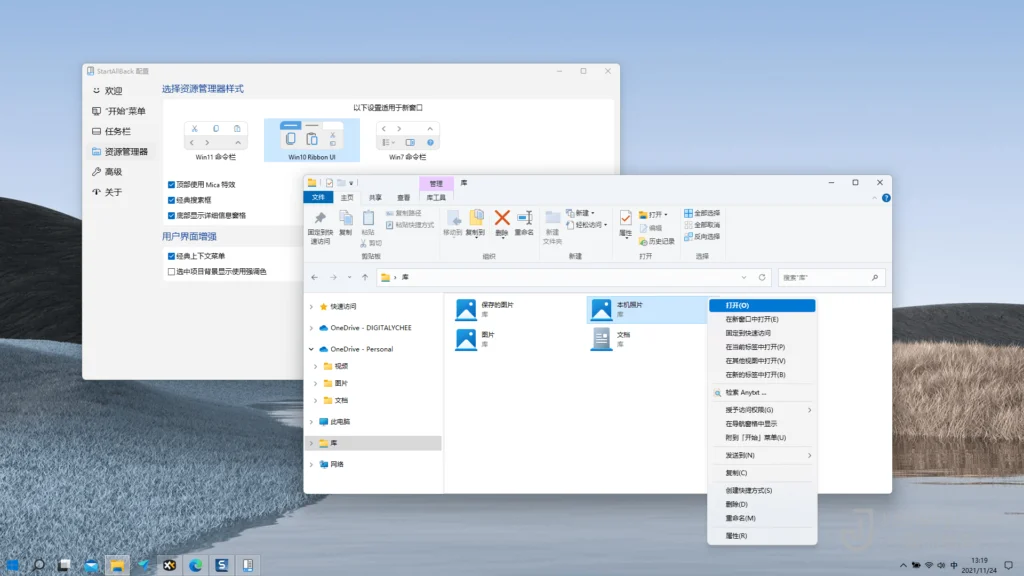The image size is (1024, 576).
Task: Open the 文件 ribbon tab
Action: 319,197
